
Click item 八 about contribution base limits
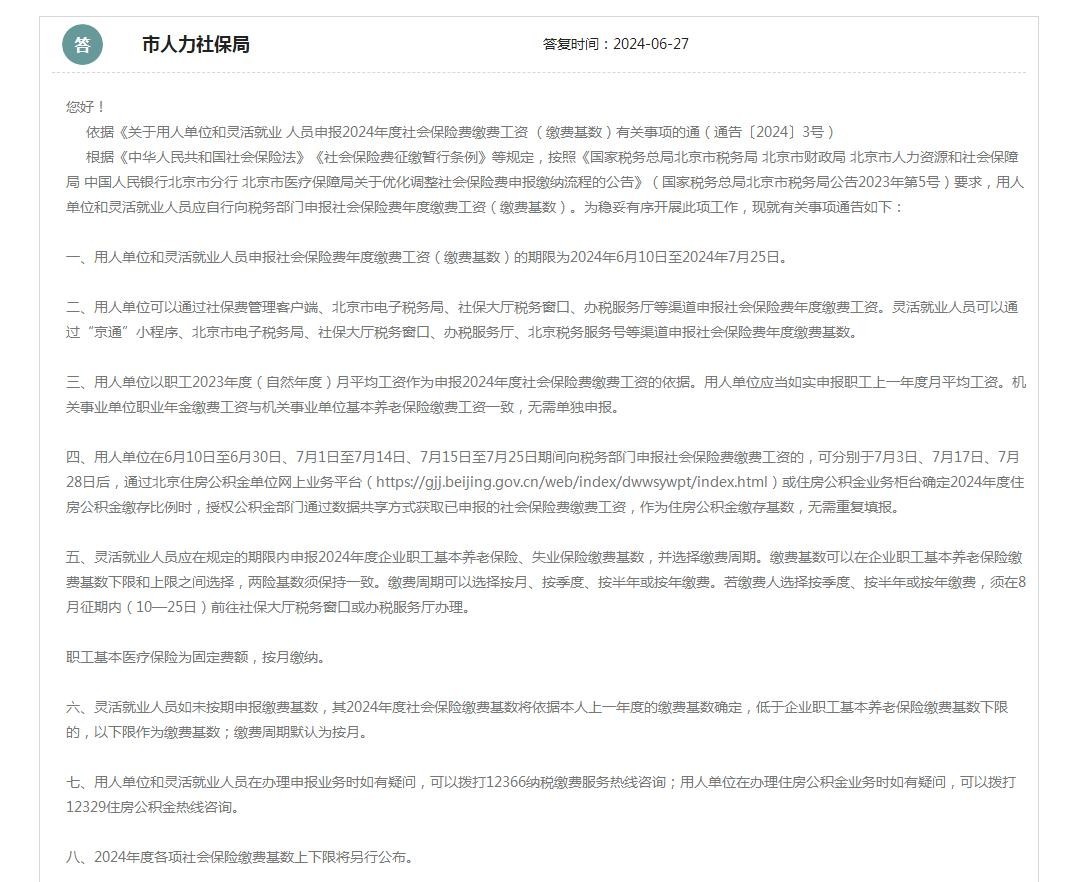[239, 857]
